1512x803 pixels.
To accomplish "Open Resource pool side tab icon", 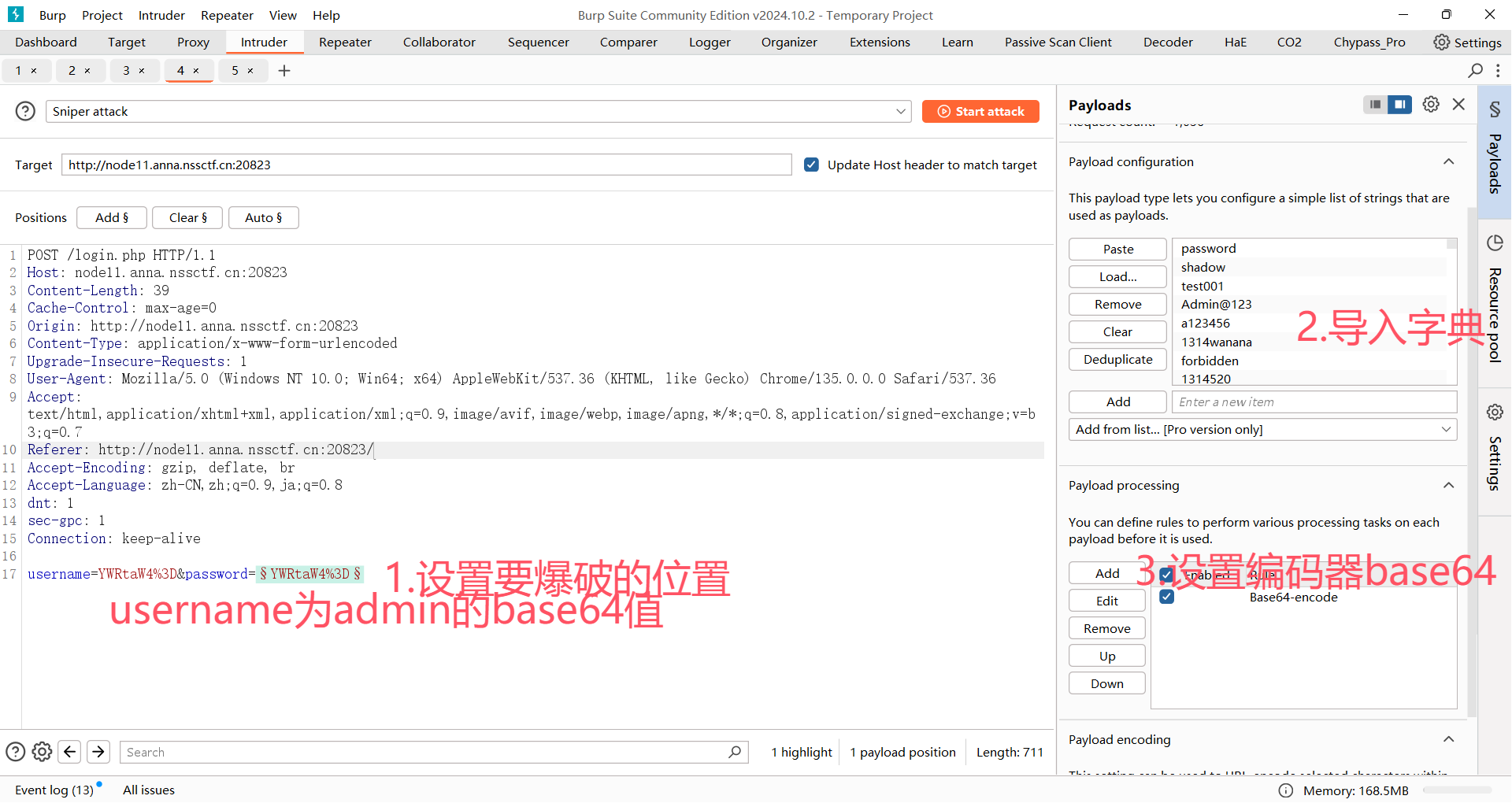I will 1494,242.
